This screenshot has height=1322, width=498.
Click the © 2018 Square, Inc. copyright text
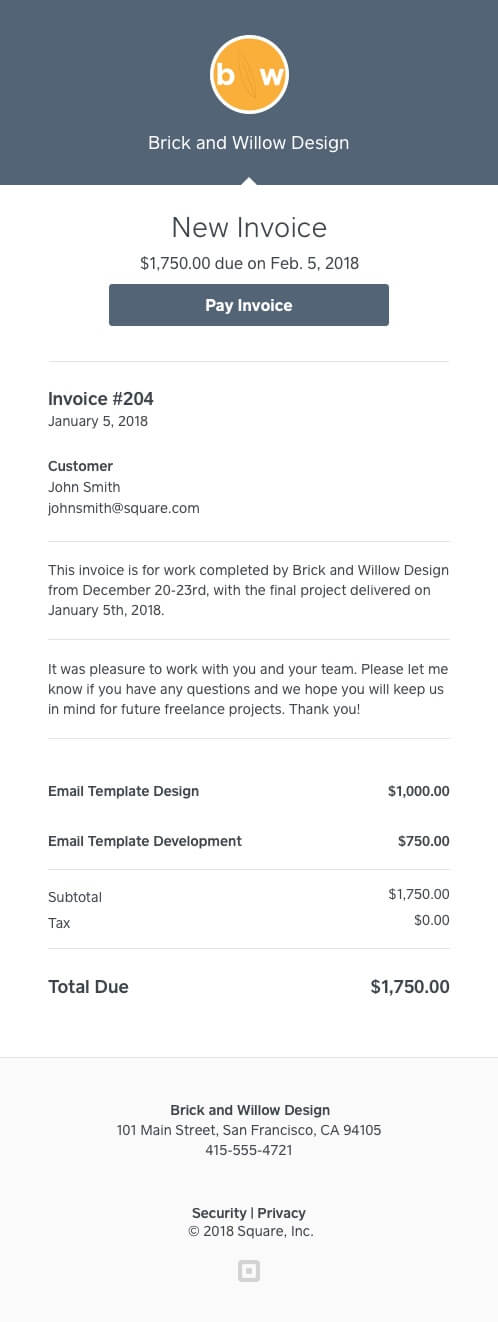251,1231
